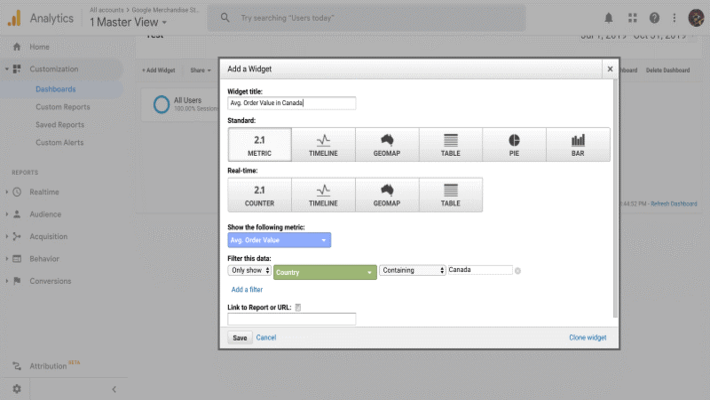Select the Bar chart widget type
Image resolution: width=710 pixels, height=400 pixels.
click(x=578, y=145)
